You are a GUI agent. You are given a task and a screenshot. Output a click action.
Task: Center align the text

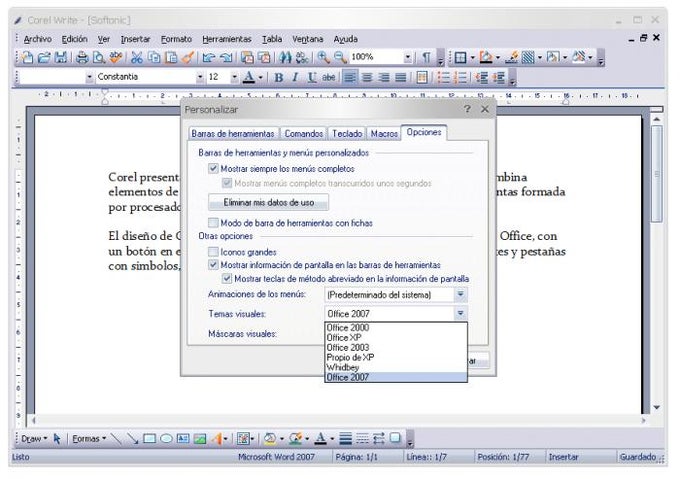[367, 78]
